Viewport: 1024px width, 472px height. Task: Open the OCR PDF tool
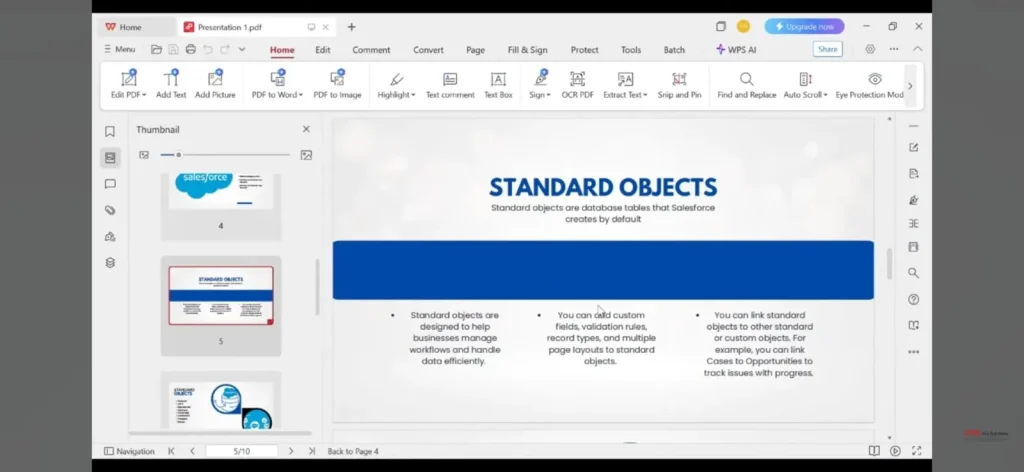pyautogui.click(x=577, y=85)
